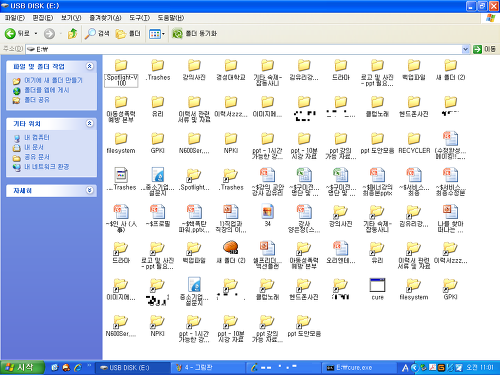Switch to E:\cure.exe taskbar button
Screen dimensions: 500x375
(x=358, y=368)
